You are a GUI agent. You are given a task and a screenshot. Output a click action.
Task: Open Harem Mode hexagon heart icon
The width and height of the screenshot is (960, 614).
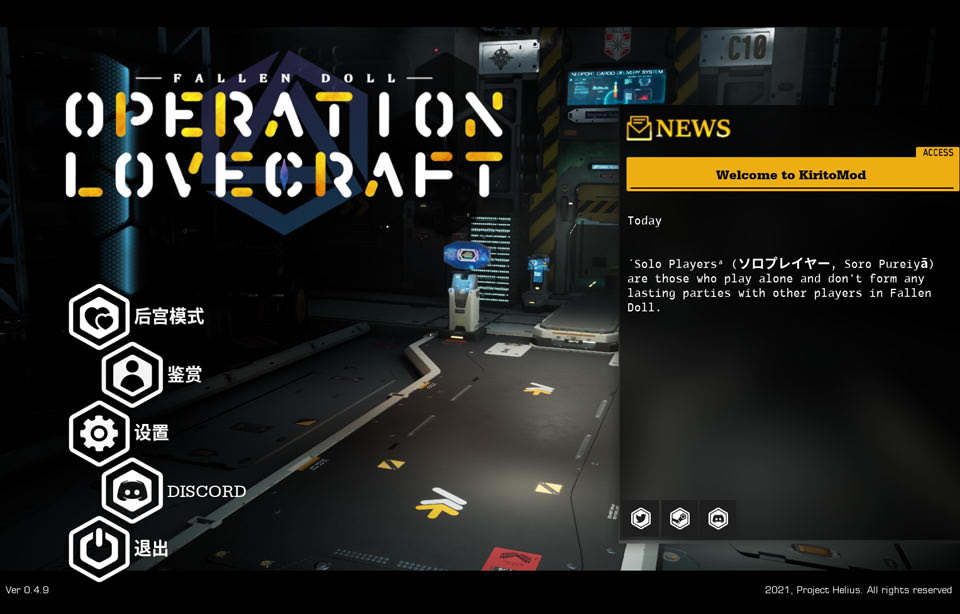99,317
